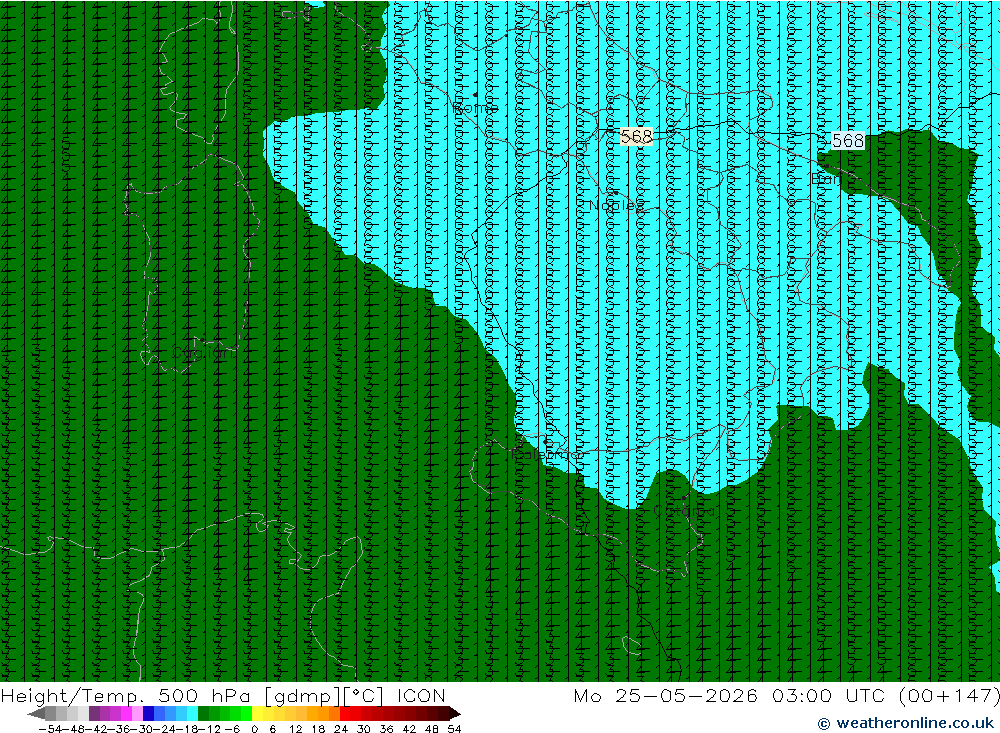Click the 30 value on legend scale
This screenshot has width=1000, height=733.
point(364,729)
